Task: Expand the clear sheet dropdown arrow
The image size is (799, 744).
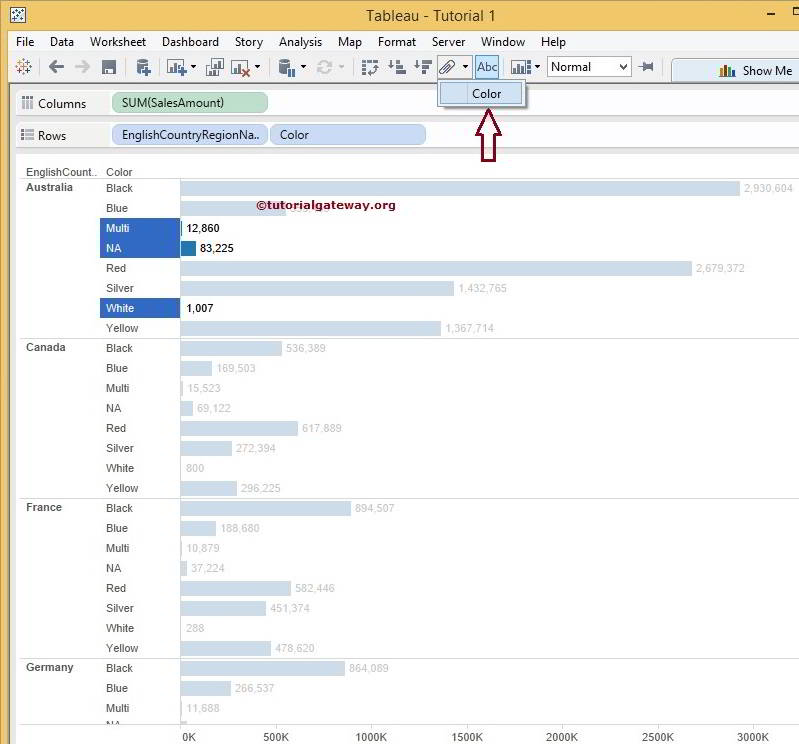Action: [257, 67]
